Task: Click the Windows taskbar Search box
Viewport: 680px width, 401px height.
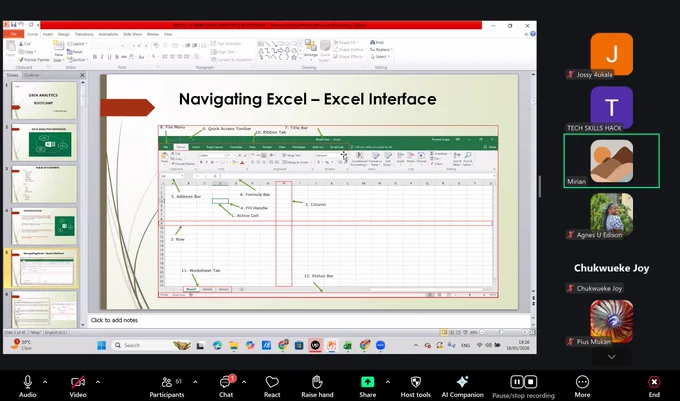Action: pos(151,345)
